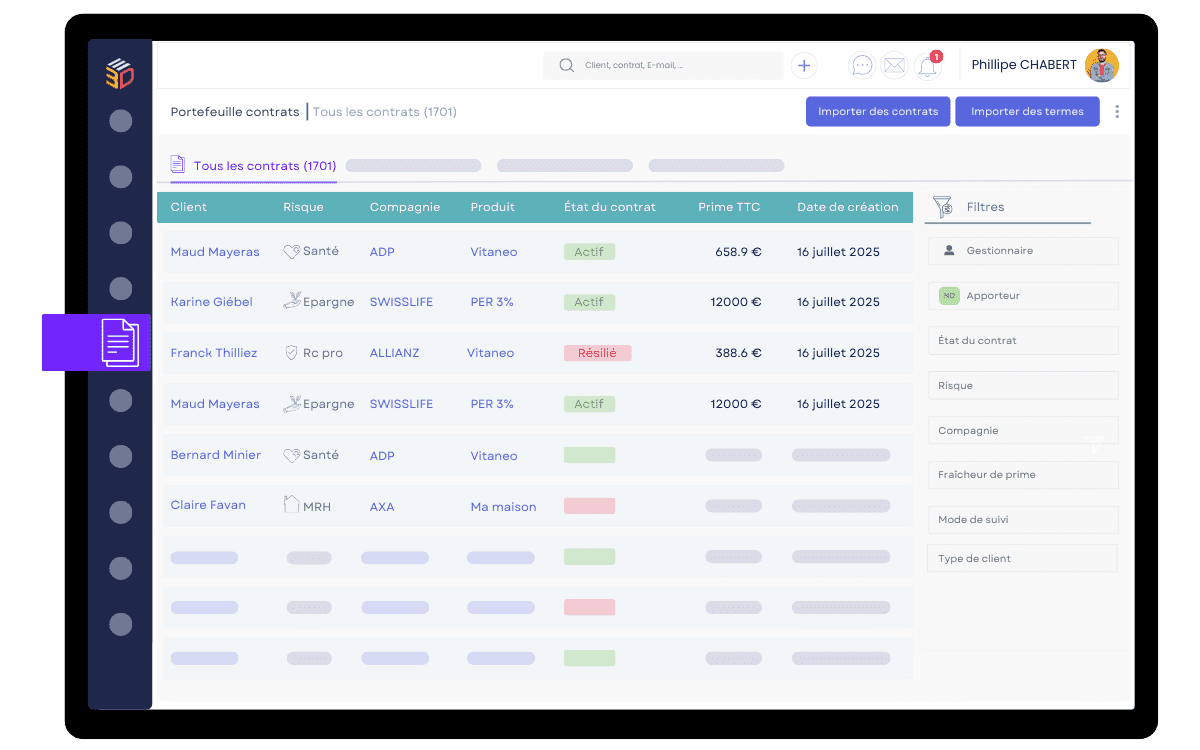Viewport: 1200px width, 750px height.
Task: Click the Importer des termes button
Action: [1026, 112]
